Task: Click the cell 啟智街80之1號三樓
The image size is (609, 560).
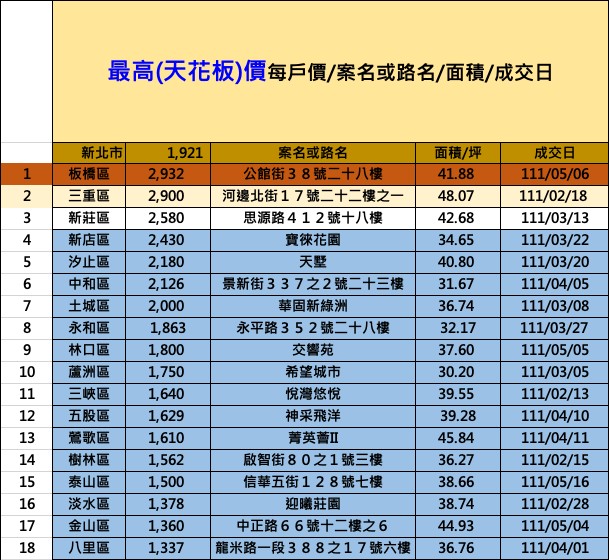Action: (313, 460)
